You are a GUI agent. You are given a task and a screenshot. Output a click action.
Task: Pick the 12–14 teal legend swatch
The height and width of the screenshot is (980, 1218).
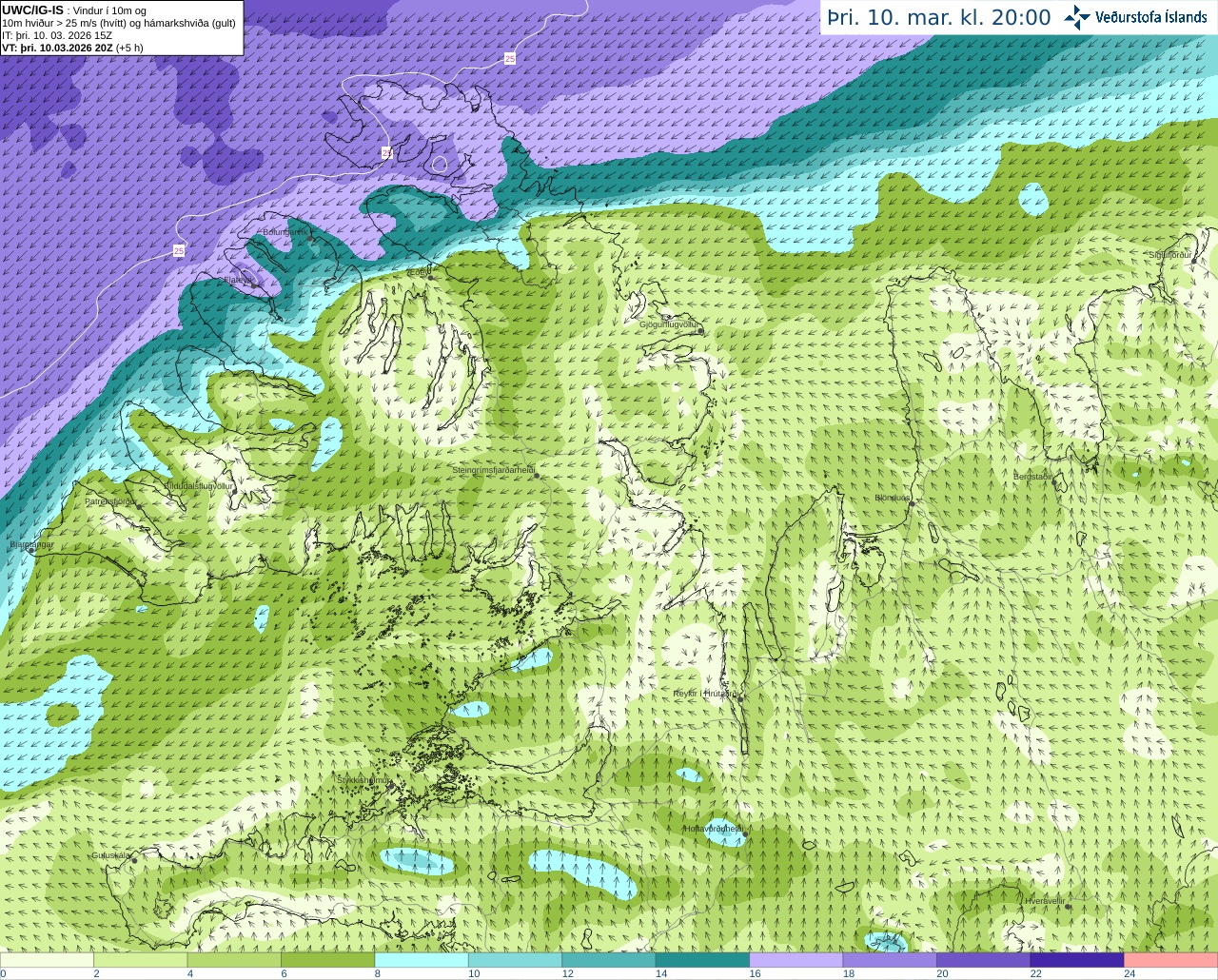[609, 960]
